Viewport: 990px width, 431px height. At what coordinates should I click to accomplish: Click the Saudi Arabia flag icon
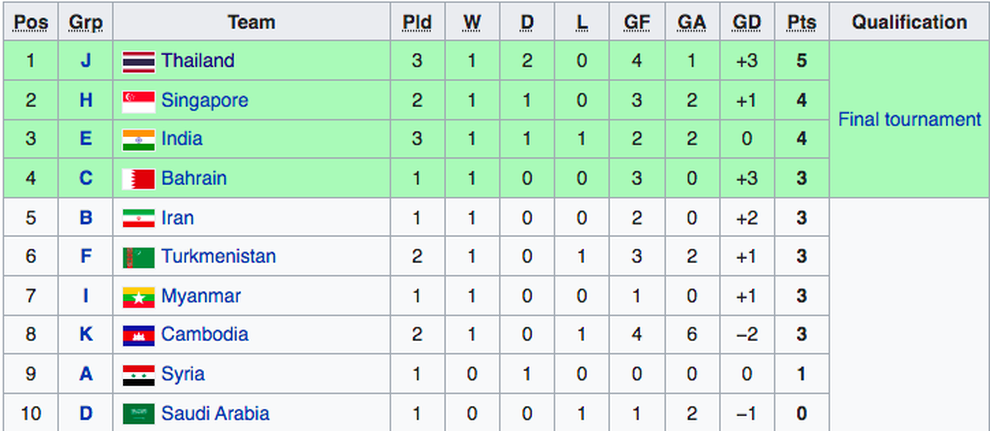point(138,414)
